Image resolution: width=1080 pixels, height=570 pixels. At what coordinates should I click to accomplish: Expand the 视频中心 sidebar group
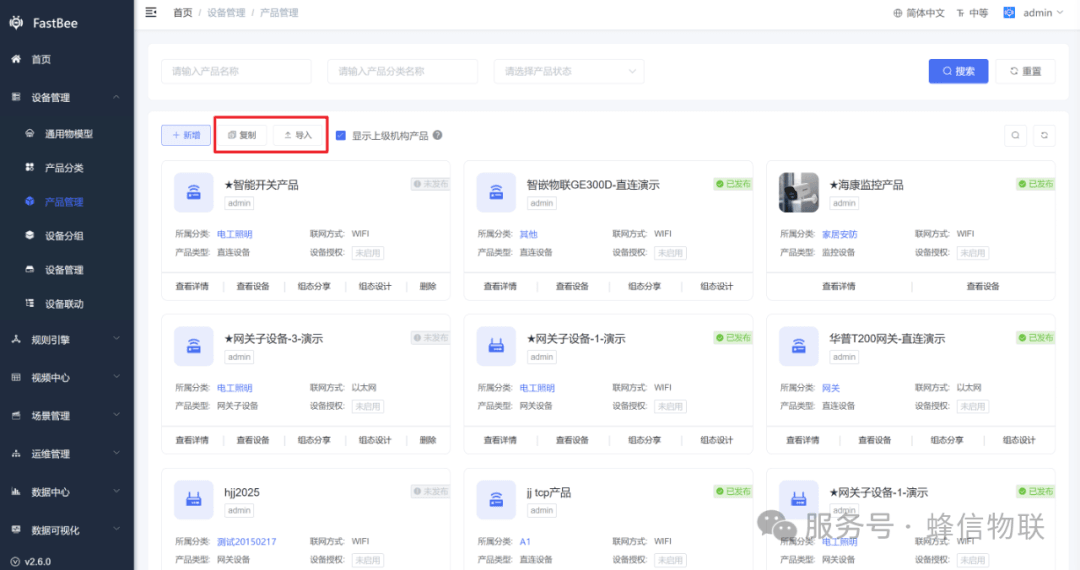click(x=67, y=377)
